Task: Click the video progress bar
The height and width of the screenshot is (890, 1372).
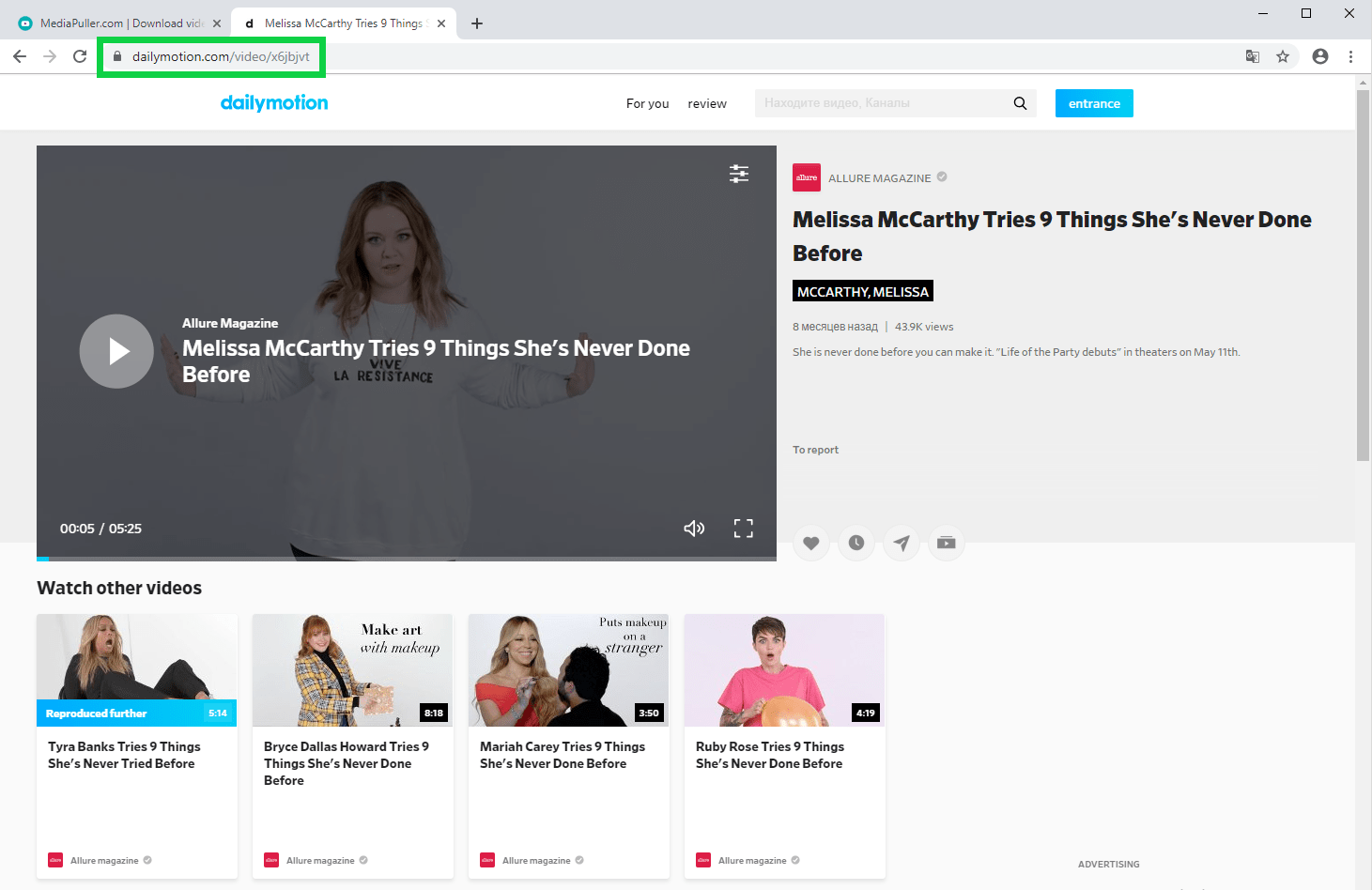Action: (x=406, y=559)
